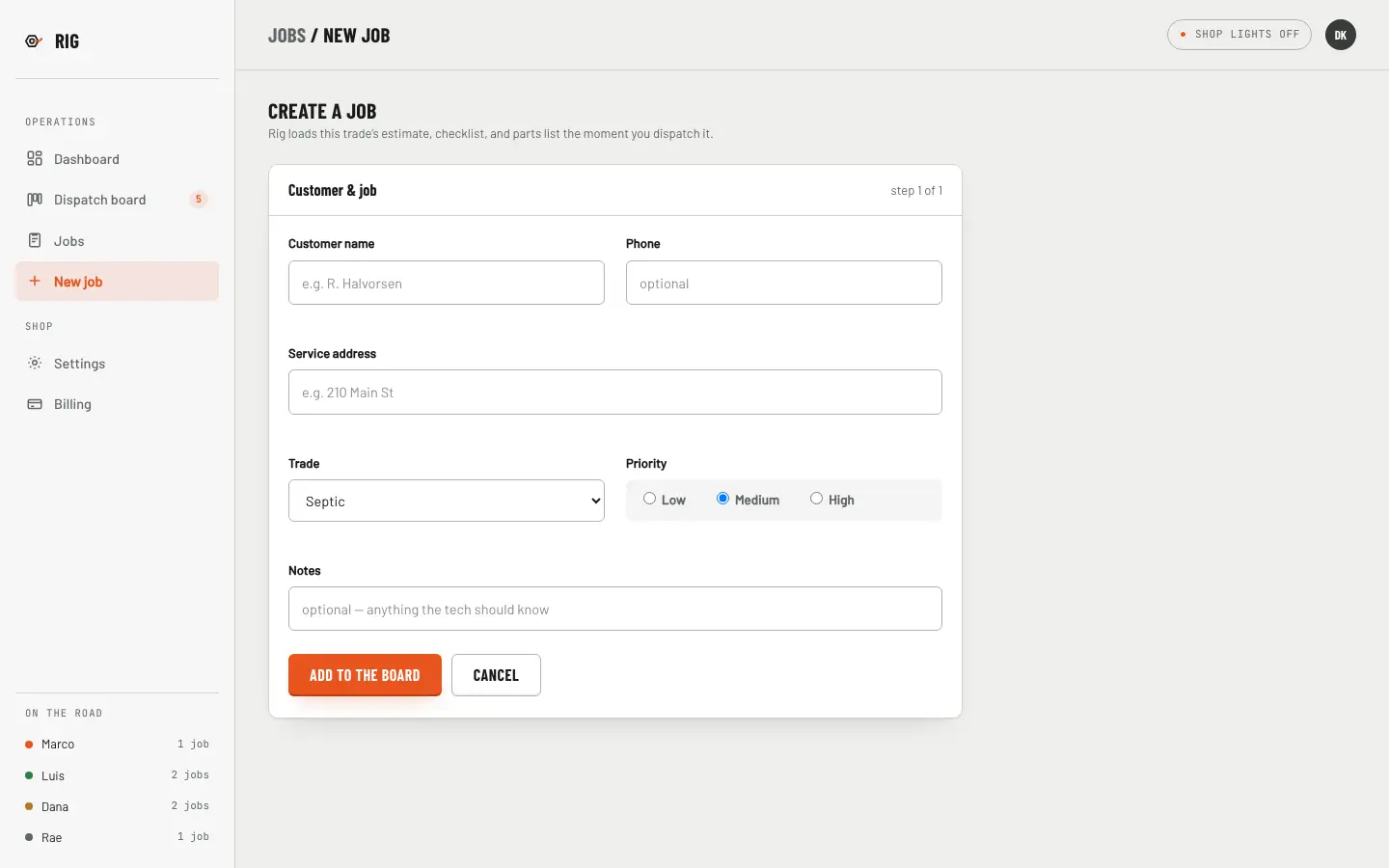
Task: Select Rae in On the Road list
Action: click(x=117, y=837)
